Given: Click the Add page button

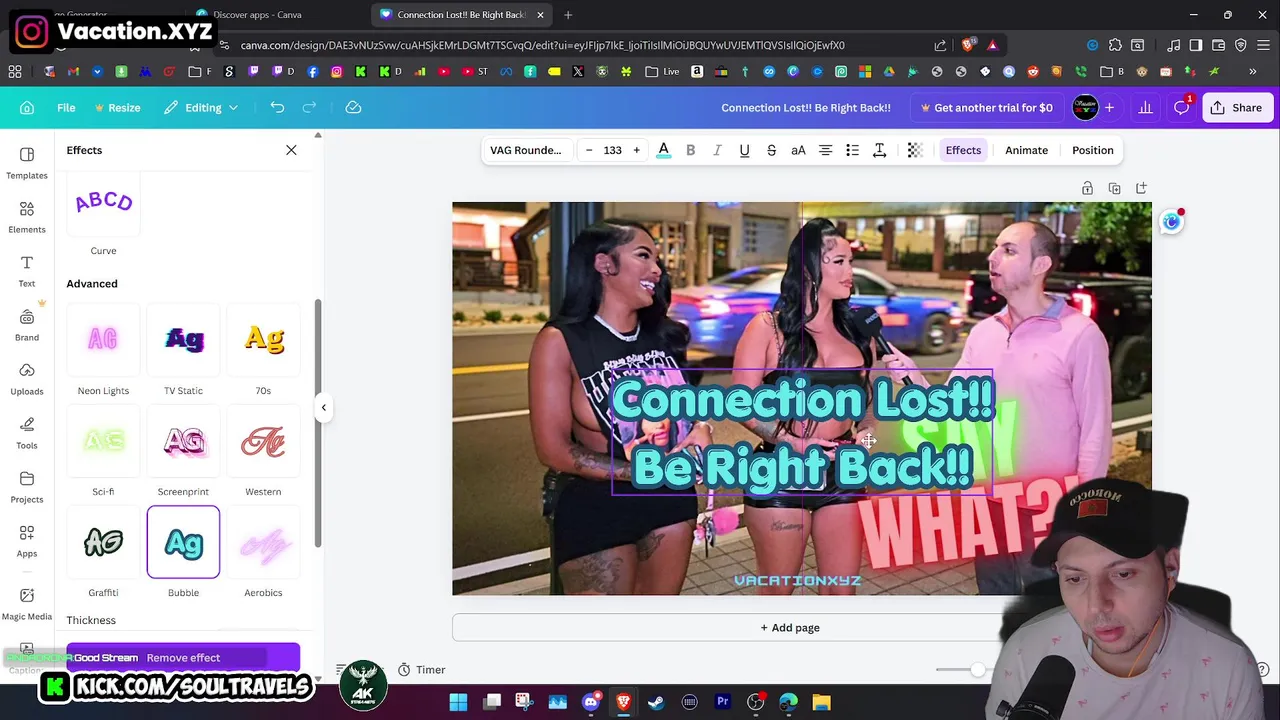Looking at the screenshot, I should pos(790,627).
